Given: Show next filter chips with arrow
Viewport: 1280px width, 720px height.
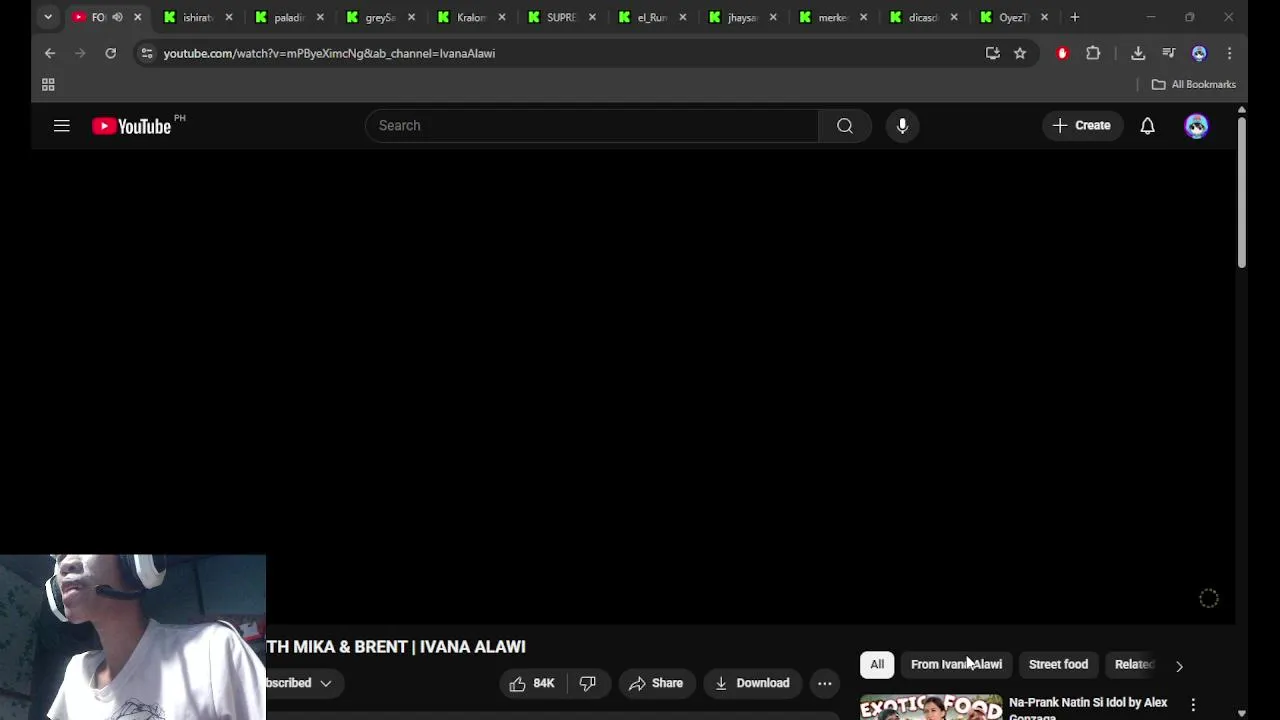Looking at the screenshot, I should point(1179,665).
